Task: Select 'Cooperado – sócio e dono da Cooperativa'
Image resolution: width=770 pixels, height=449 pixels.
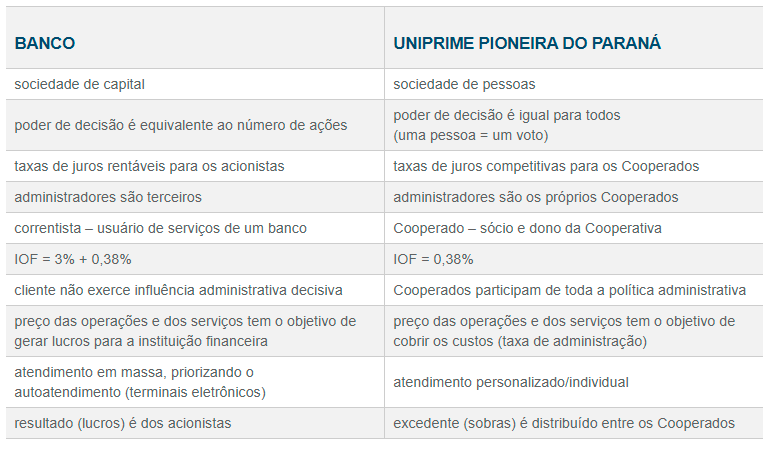Action: pyautogui.click(x=527, y=228)
